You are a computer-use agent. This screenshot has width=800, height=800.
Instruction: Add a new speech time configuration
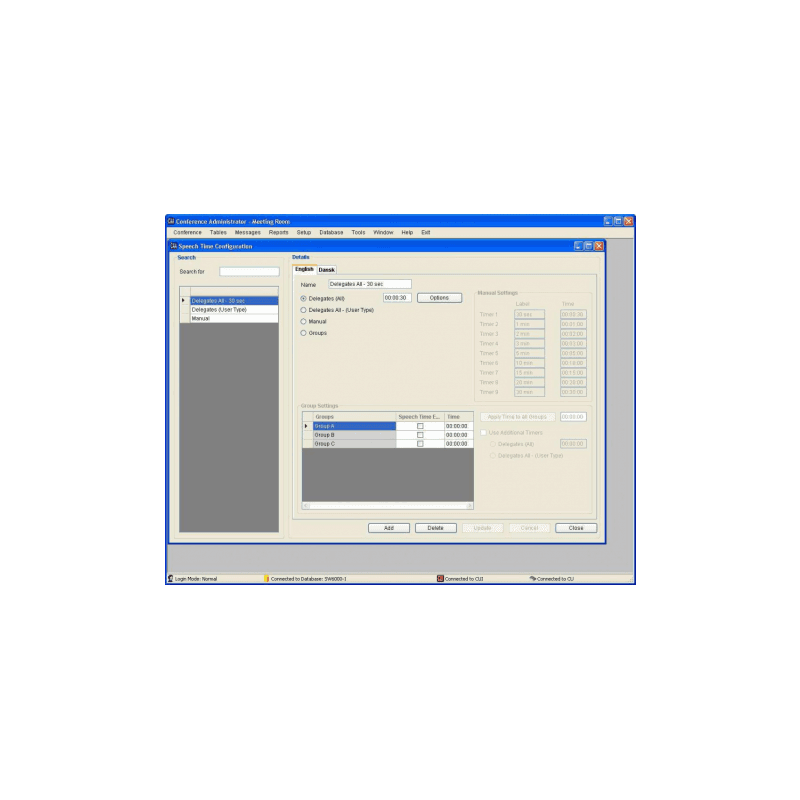[x=388, y=527]
